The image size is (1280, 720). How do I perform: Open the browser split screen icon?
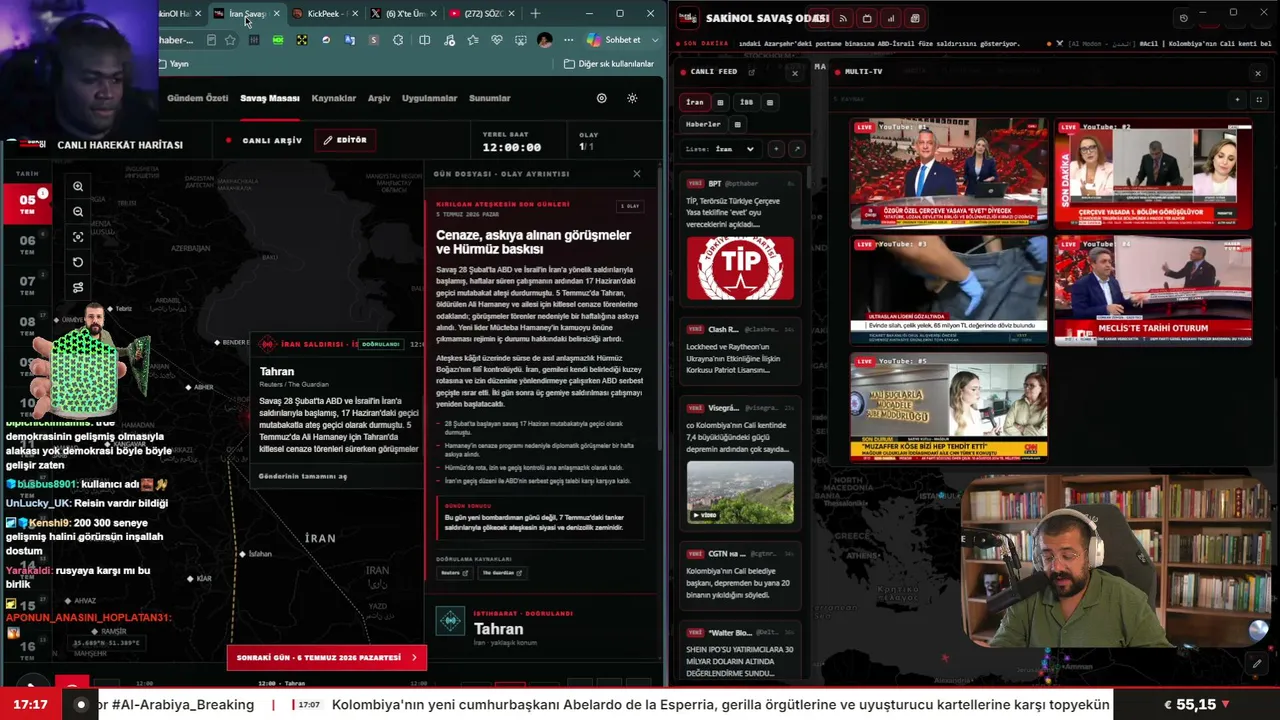click(x=424, y=40)
